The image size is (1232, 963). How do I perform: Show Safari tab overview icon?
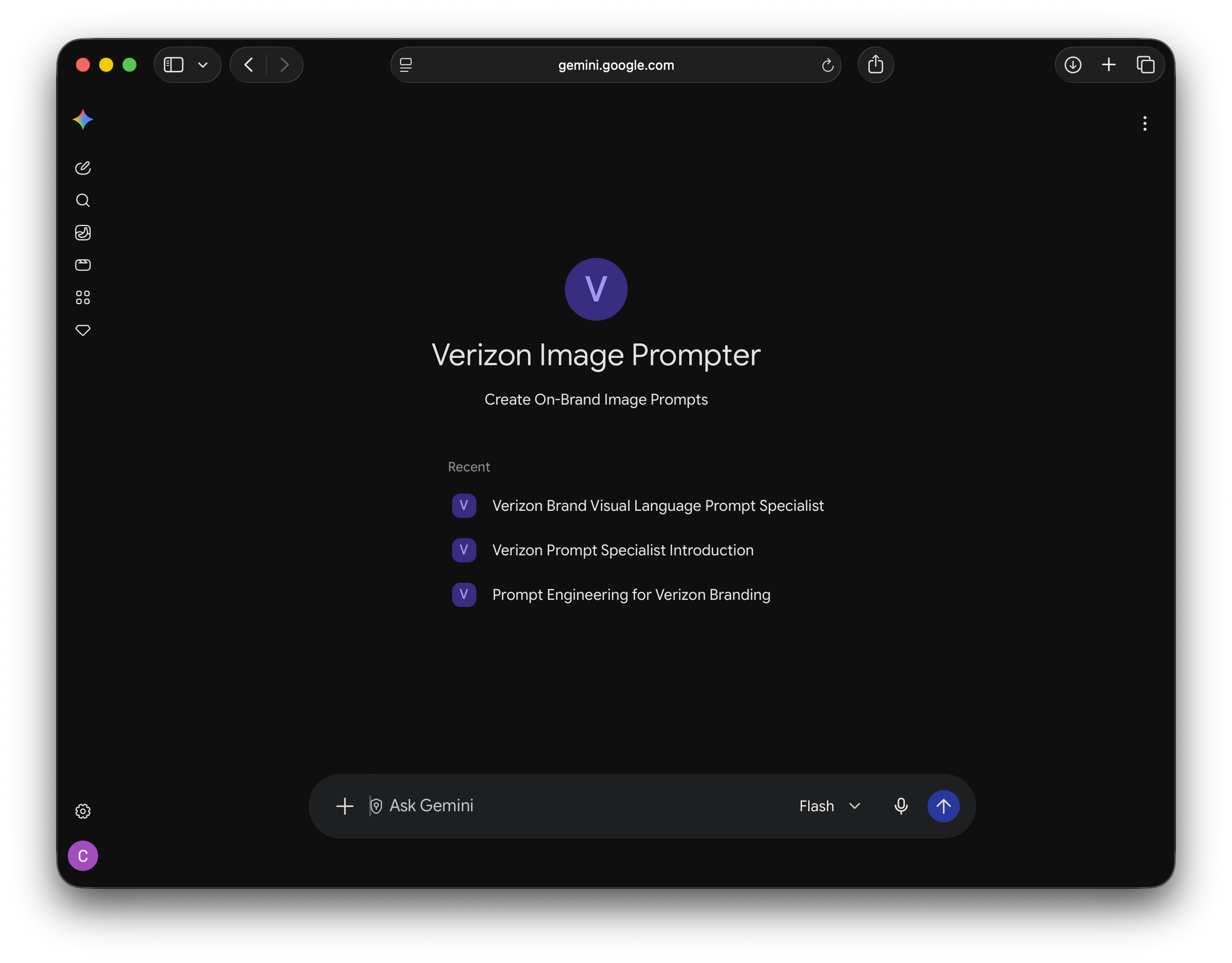[x=1145, y=65]
